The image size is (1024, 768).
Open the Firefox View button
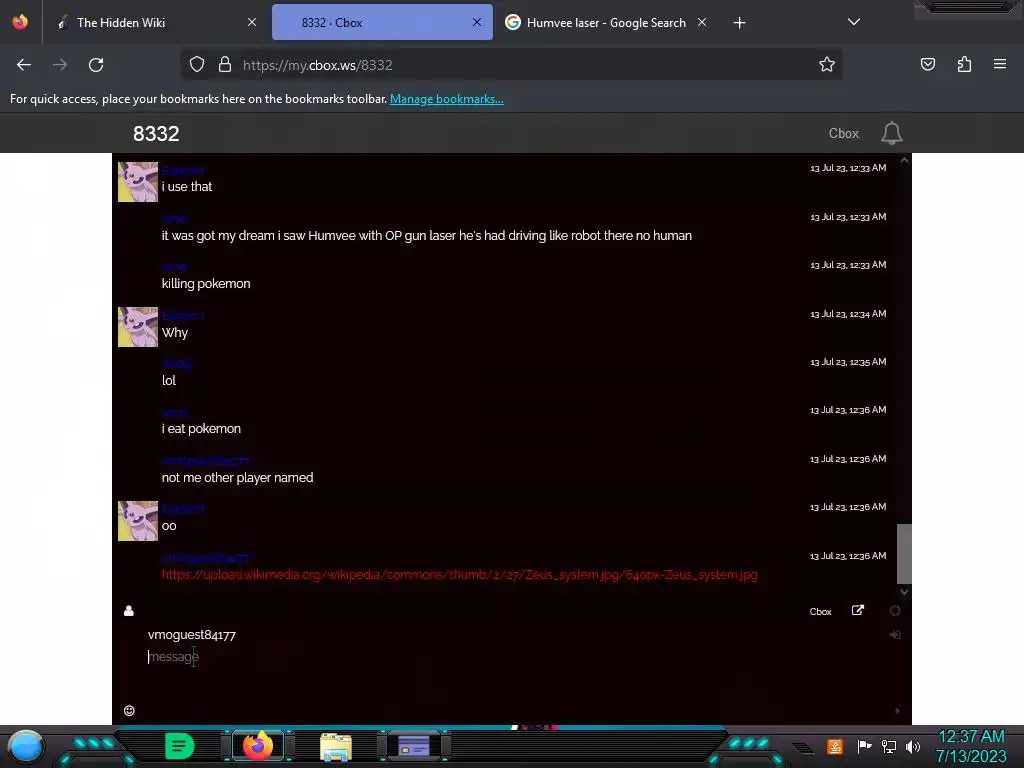[20, 22]
